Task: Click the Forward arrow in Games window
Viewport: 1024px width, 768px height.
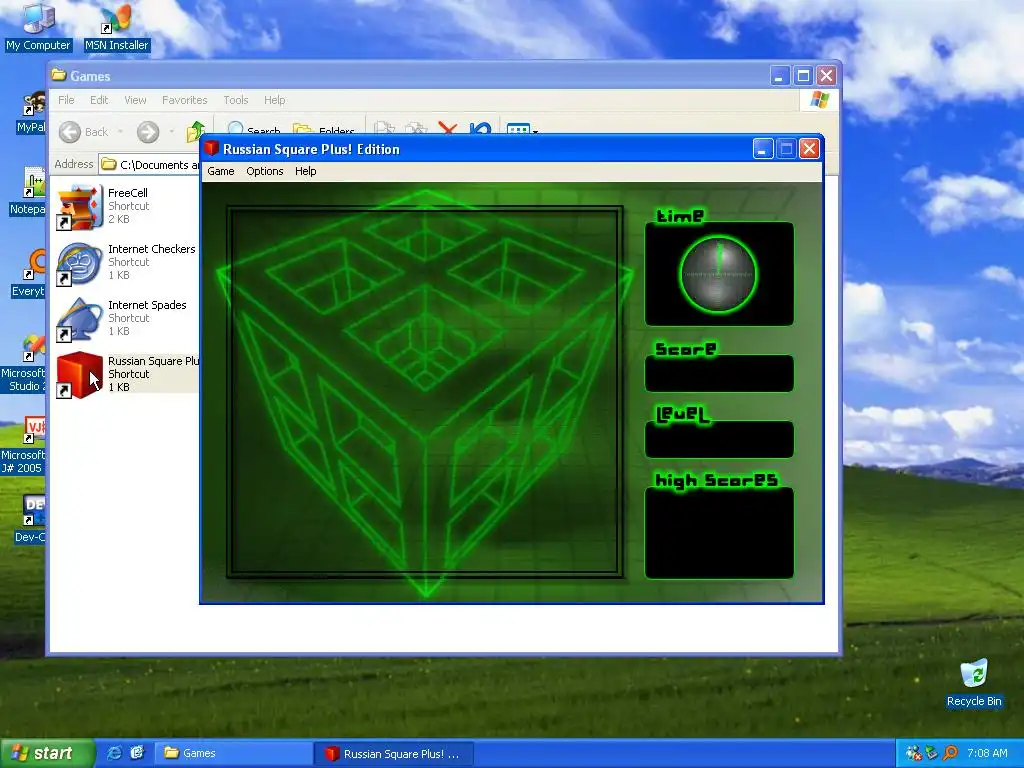Action: (148, 132)
